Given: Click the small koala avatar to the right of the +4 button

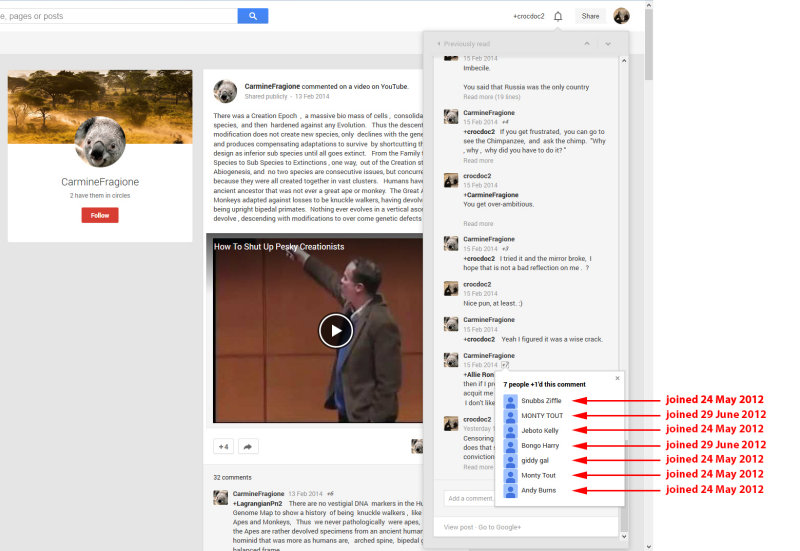Looking at the screenshot, I should tap(417, 446).
